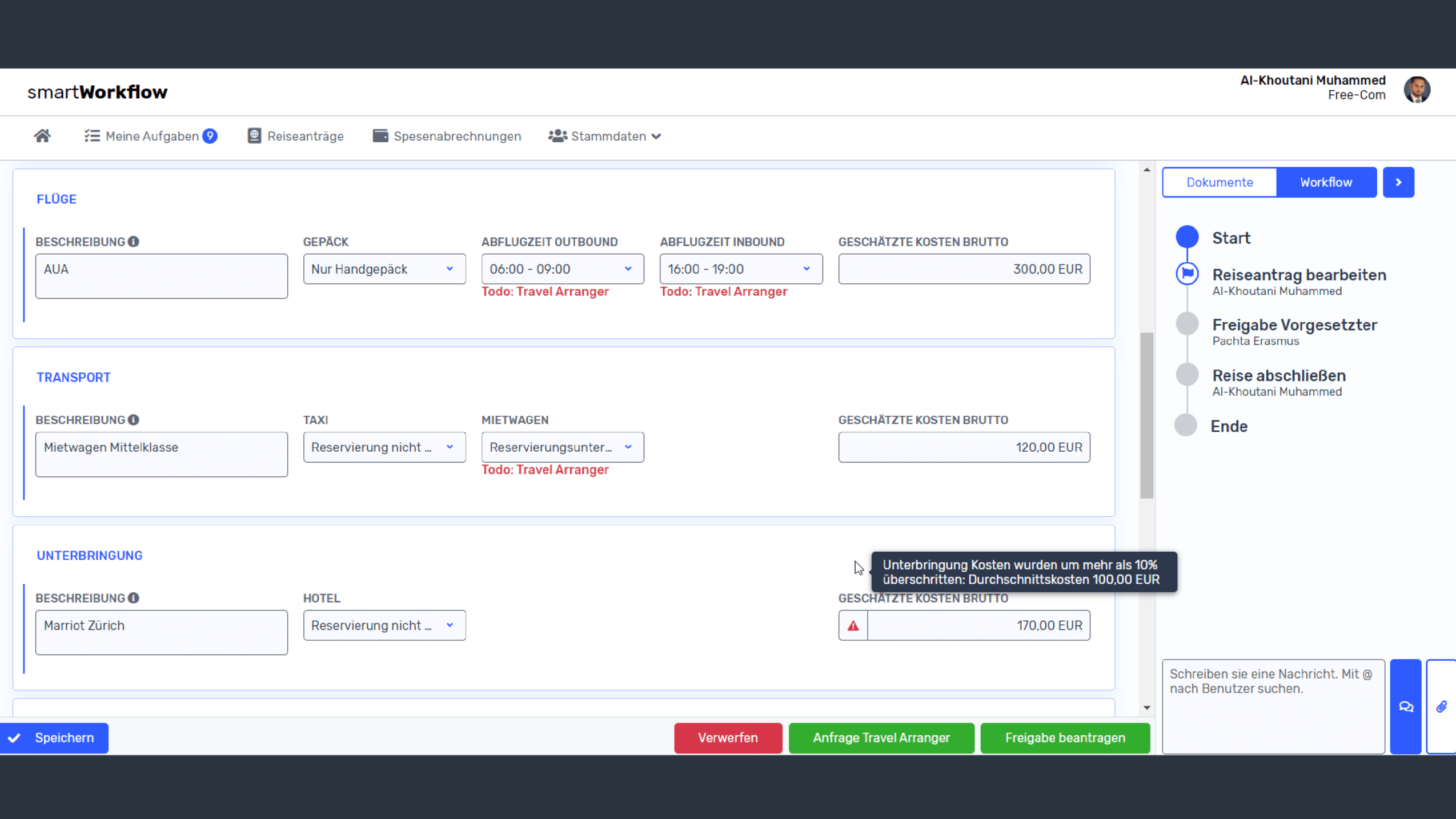Click the Meine Aufgaben badge showing 9

(210, 136)
